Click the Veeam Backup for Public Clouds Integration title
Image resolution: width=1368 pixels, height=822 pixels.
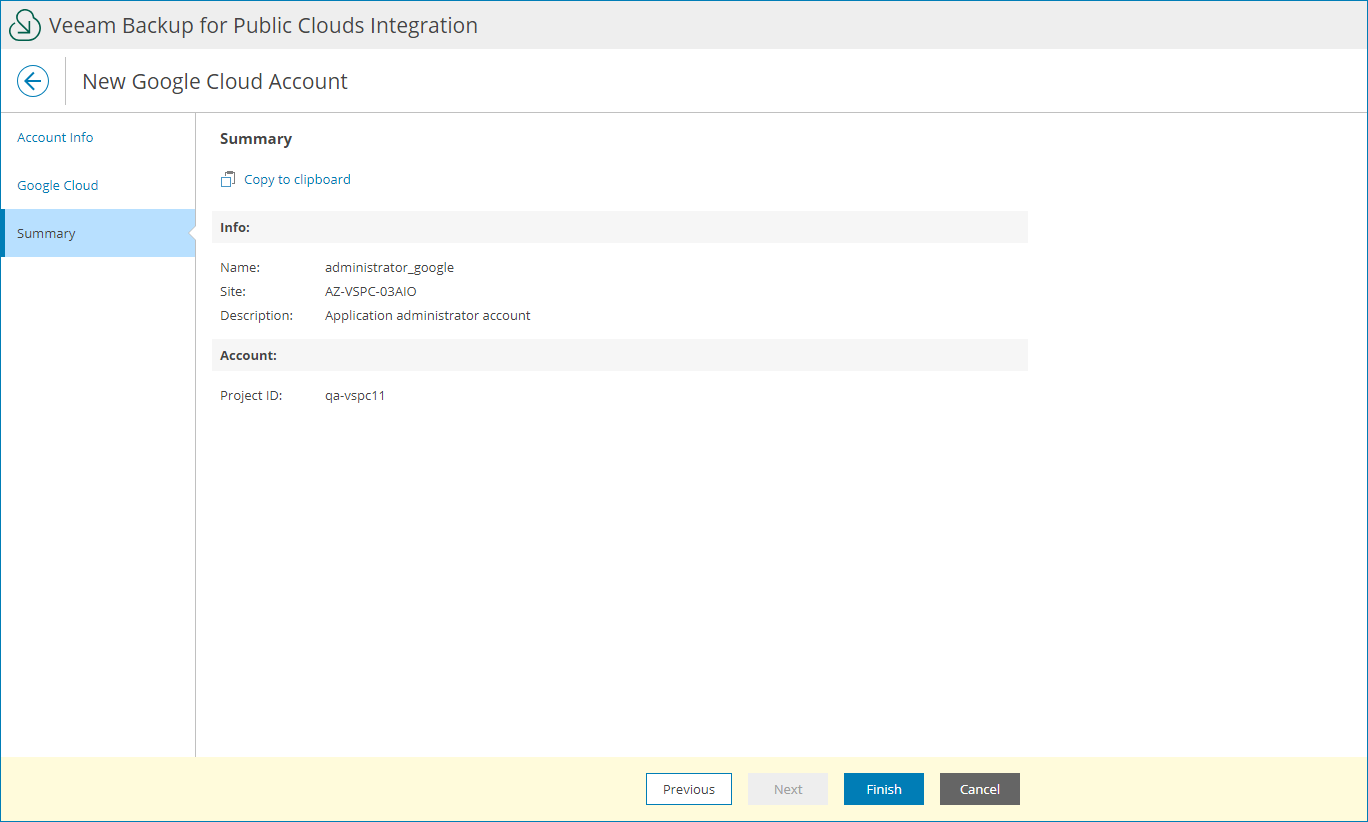263,26
